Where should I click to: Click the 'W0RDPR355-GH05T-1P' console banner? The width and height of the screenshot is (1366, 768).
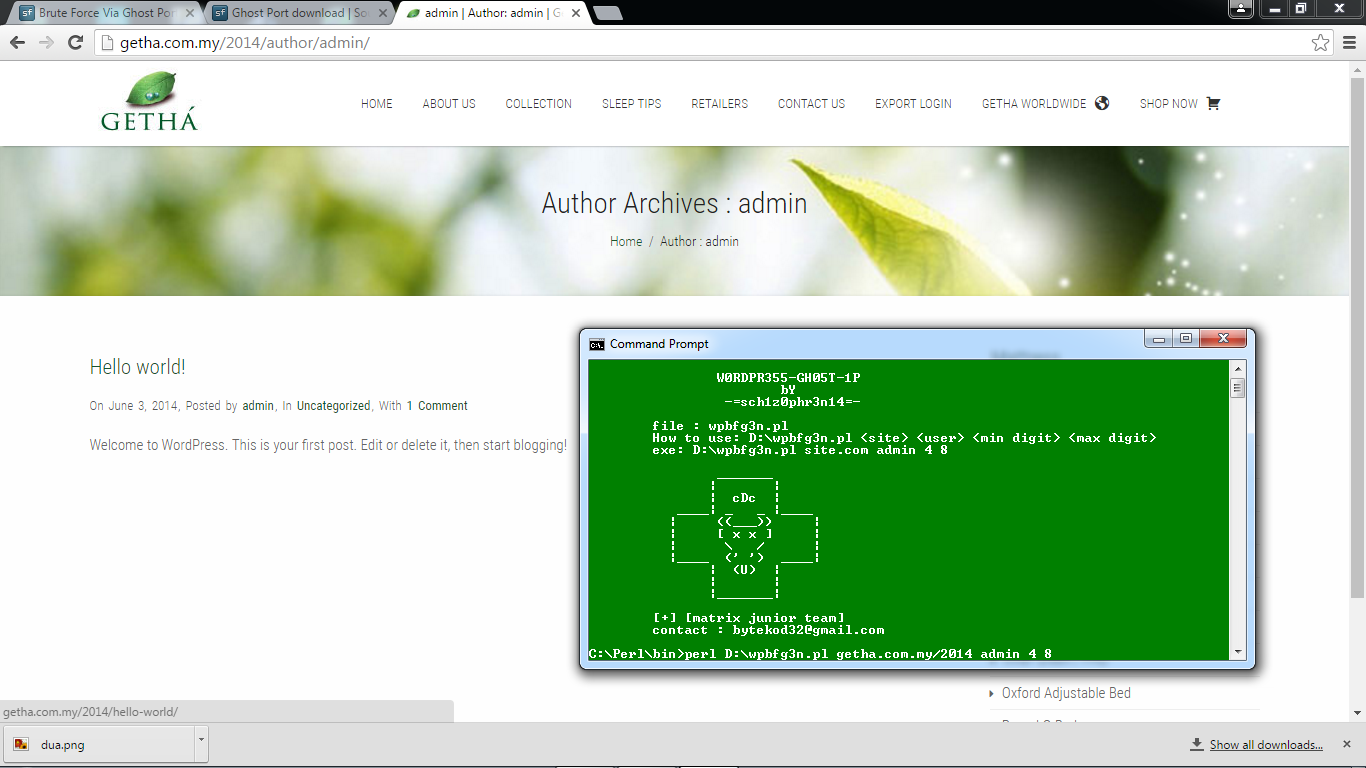pyautogui.click(x=788, y=378)
